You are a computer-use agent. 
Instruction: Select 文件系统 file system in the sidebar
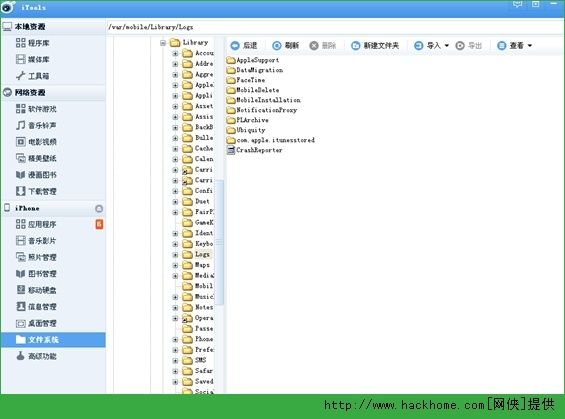point(53,340)
